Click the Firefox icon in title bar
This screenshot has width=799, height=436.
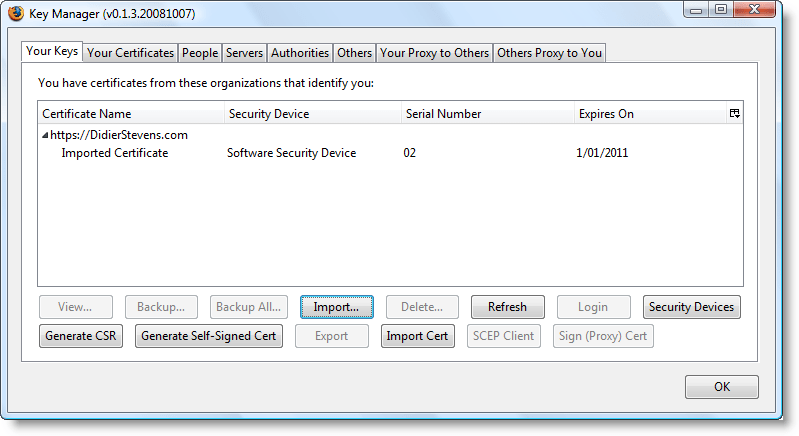(17, 13)
